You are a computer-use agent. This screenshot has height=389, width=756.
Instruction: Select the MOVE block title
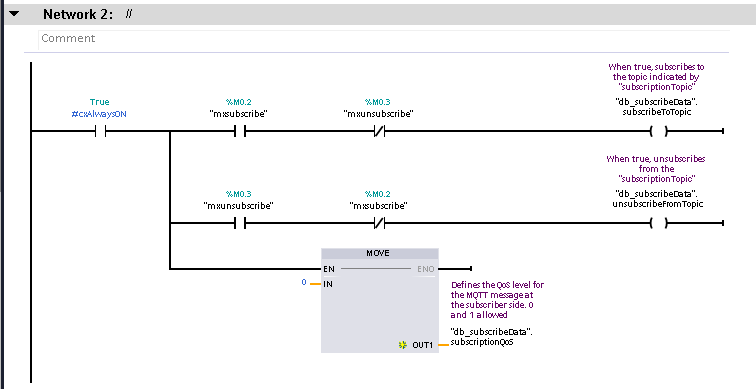click(378, 253)
